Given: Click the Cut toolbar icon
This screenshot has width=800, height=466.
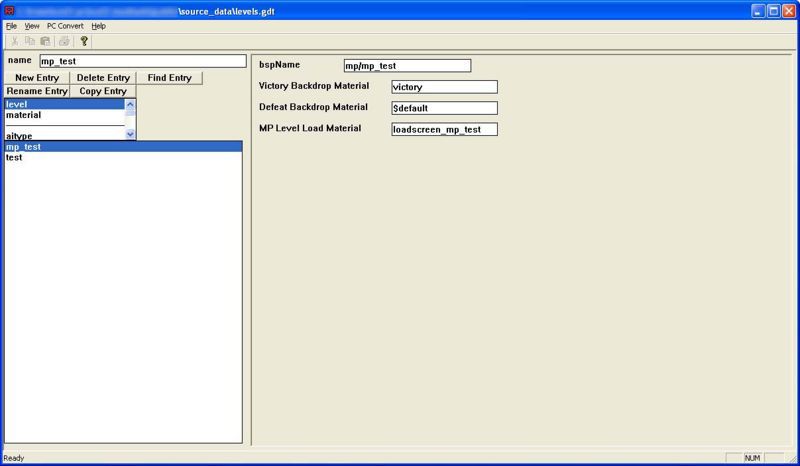Looking at the screenshot, I should click(14, 41).
